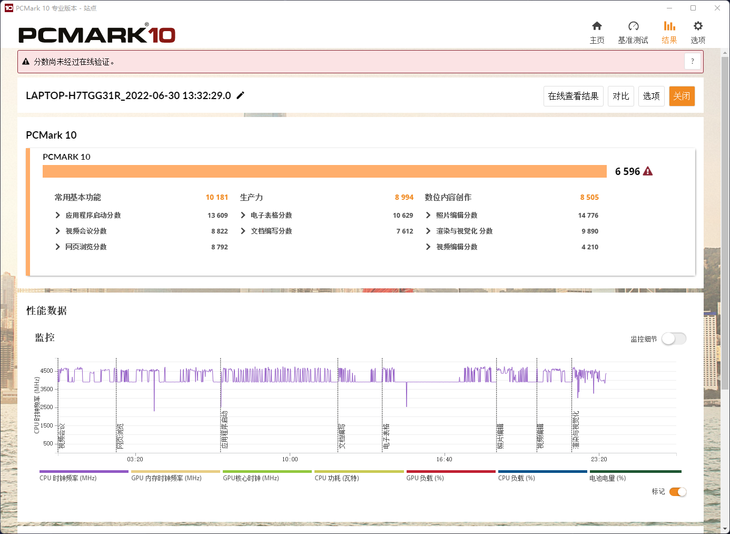Click the question mark help icon

coord(691,62)
